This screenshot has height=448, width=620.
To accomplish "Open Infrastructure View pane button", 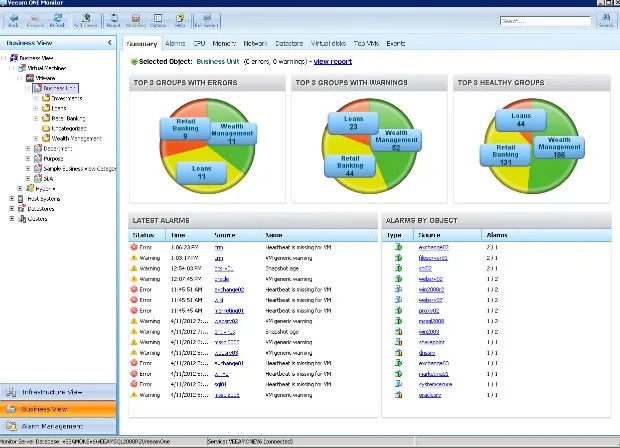I will coord(58,392).
